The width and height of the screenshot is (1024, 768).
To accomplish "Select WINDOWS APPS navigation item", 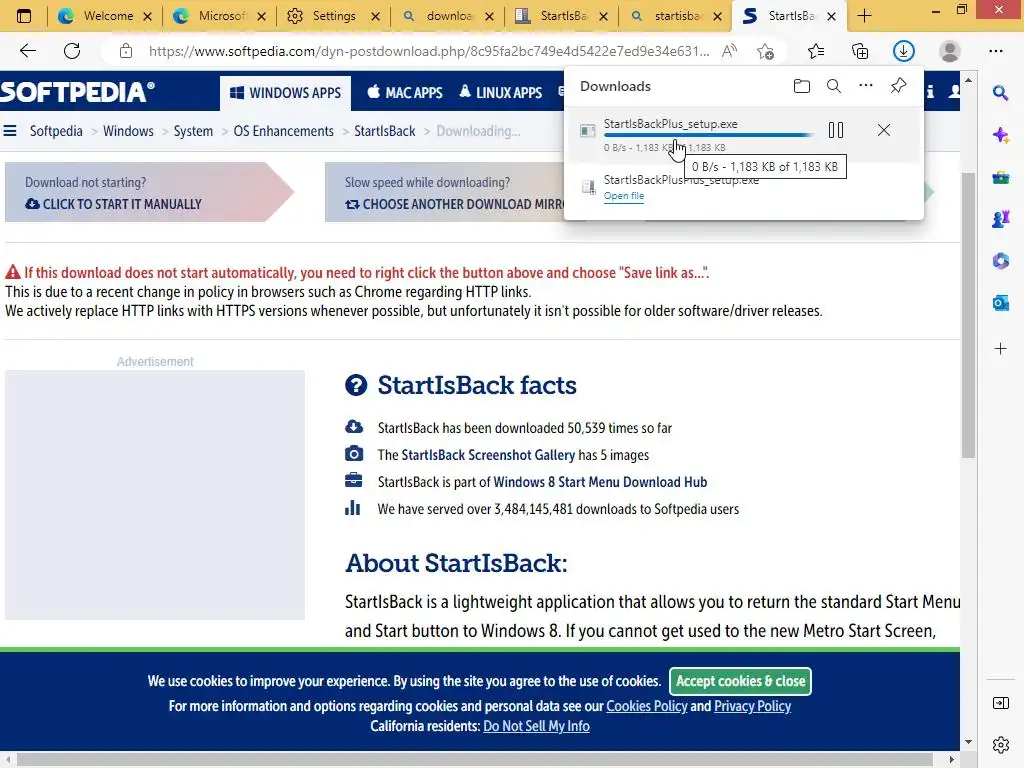I will pos(285,93).
